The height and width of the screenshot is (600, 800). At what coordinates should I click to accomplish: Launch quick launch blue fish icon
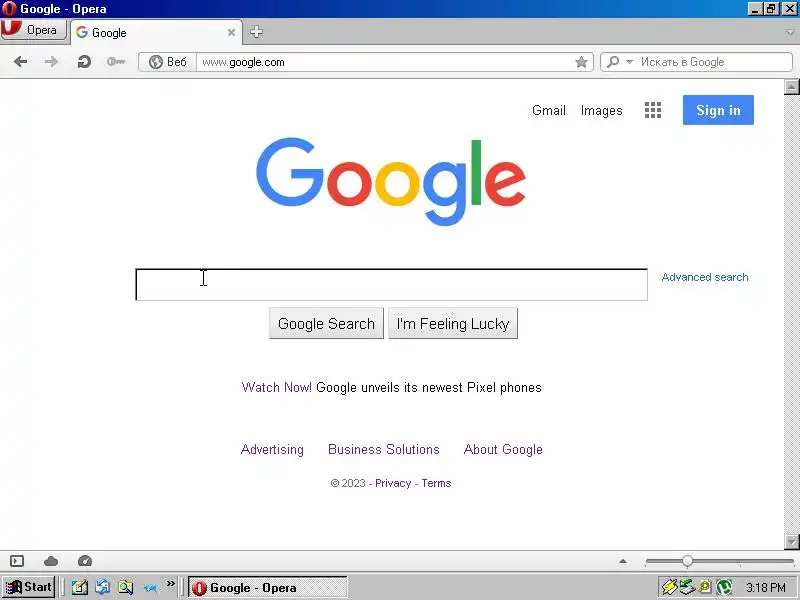(x=149, y=588)
